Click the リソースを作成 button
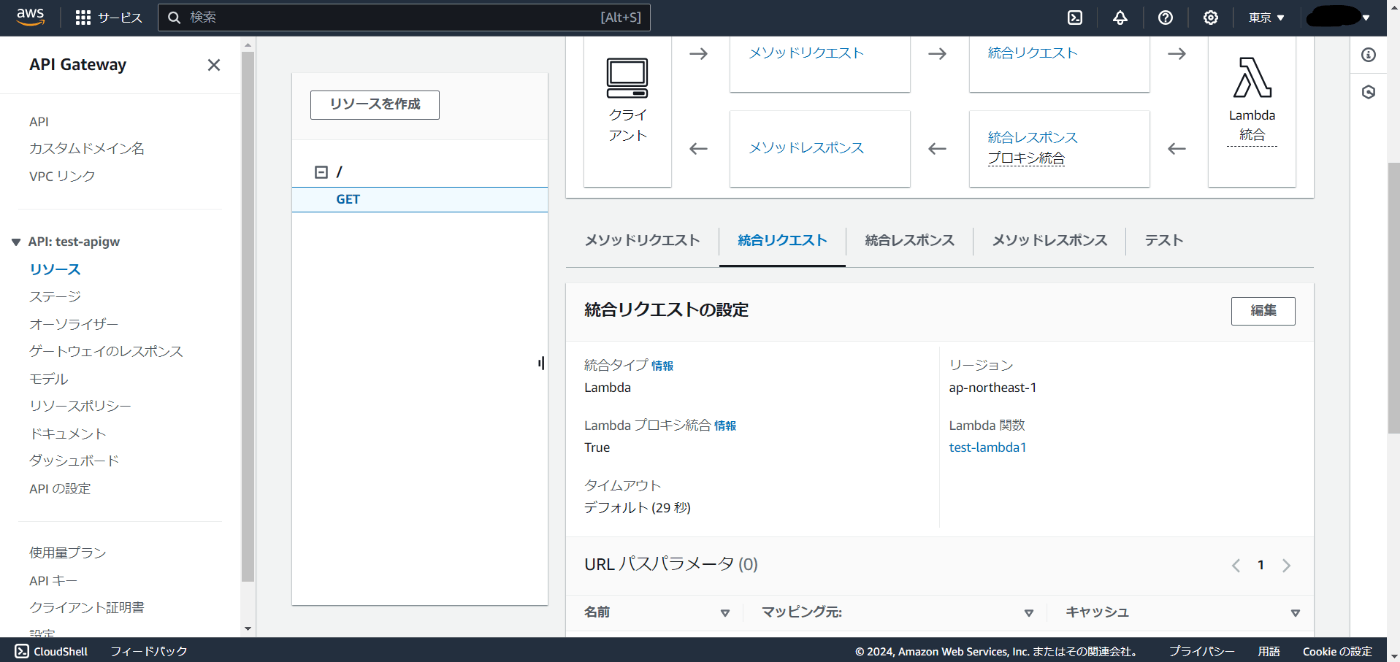The width and height of the screenshot is (1400, 662). (375, 105)
